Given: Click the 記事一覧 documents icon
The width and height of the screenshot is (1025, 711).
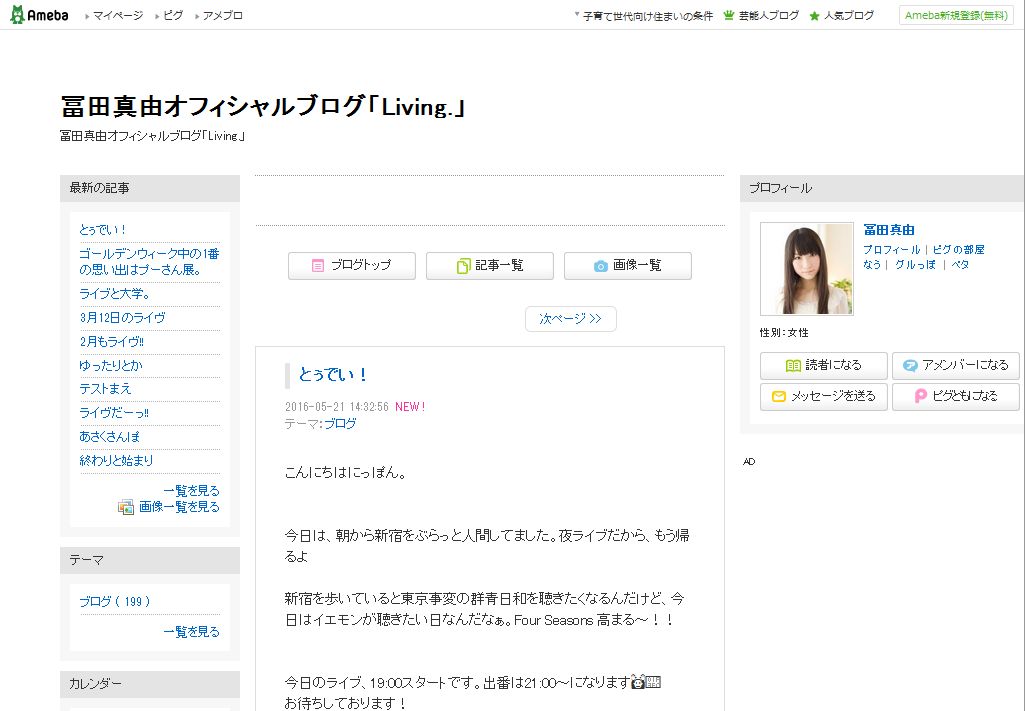Looking at the screenshot, I should 463,265.
